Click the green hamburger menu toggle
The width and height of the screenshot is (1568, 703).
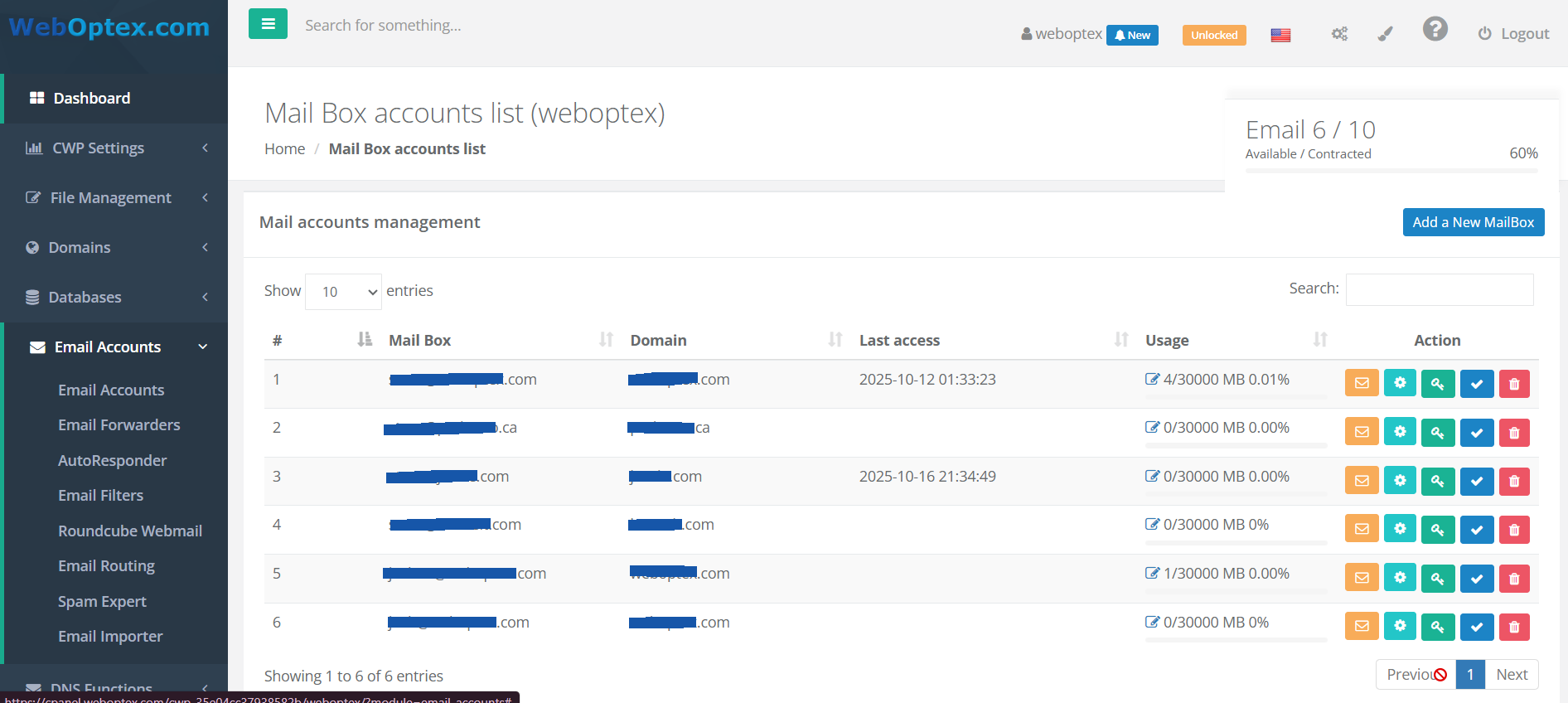pyautogui.click(x=268, y=24)
